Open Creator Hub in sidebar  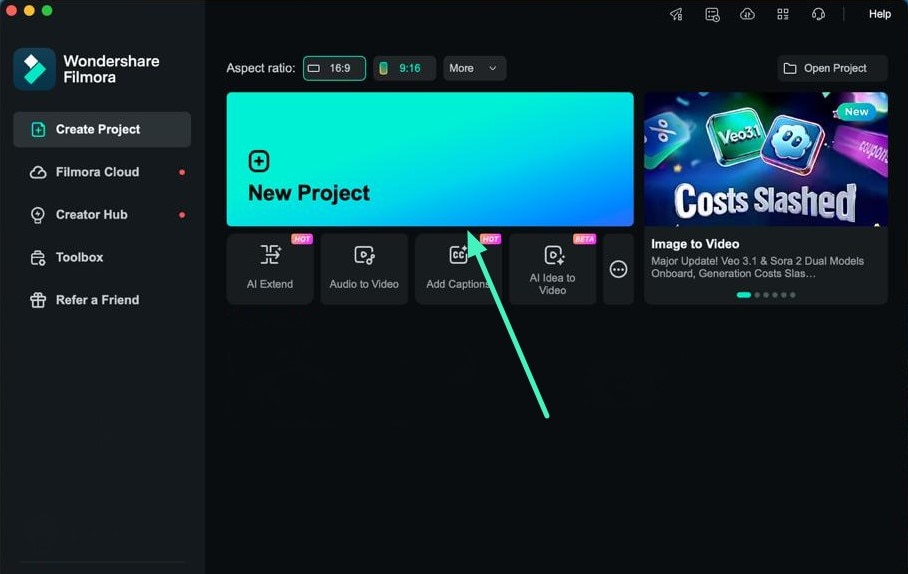coord(102,215)
